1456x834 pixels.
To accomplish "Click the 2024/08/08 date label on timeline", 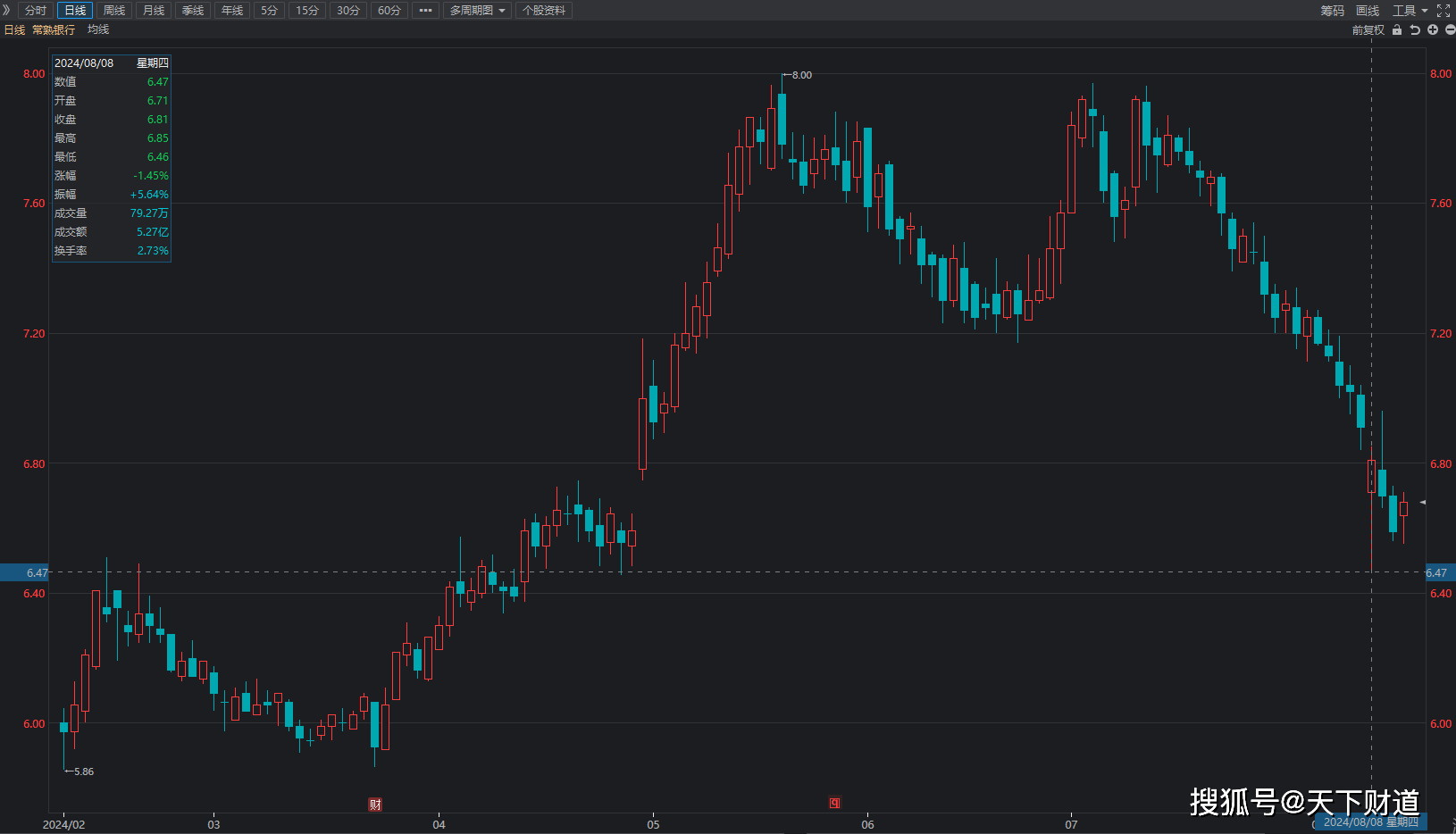I will pyautogui.click(x=1370, y=822).
